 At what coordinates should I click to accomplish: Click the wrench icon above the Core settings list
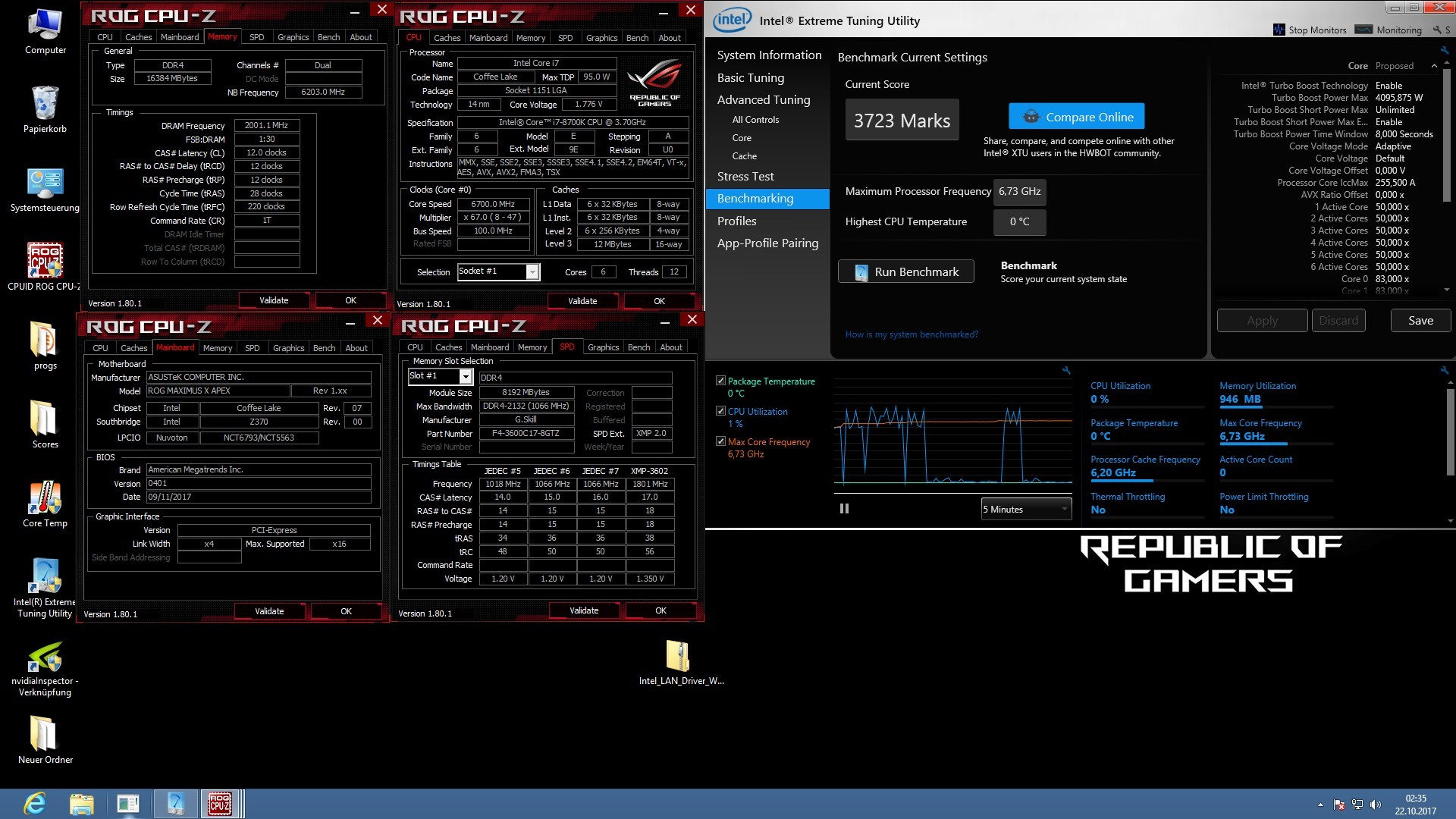(x=1445, y=50)
